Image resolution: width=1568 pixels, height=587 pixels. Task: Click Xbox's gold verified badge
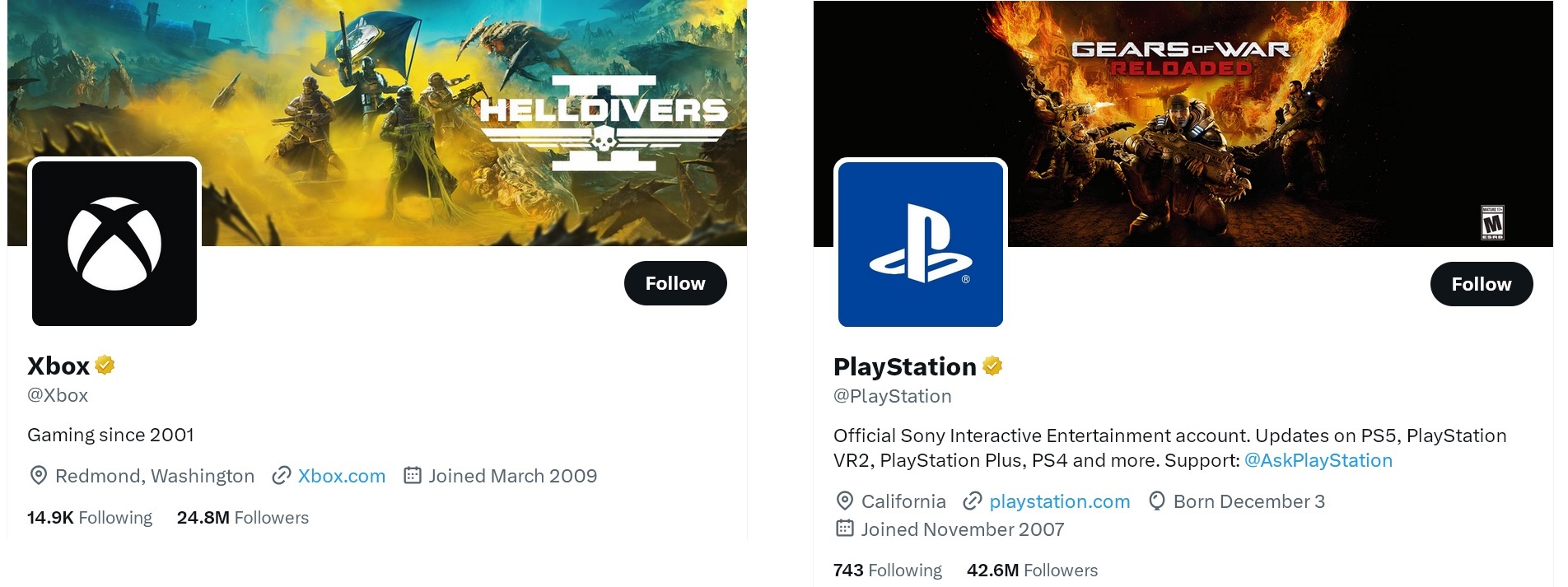coord(105,365)
